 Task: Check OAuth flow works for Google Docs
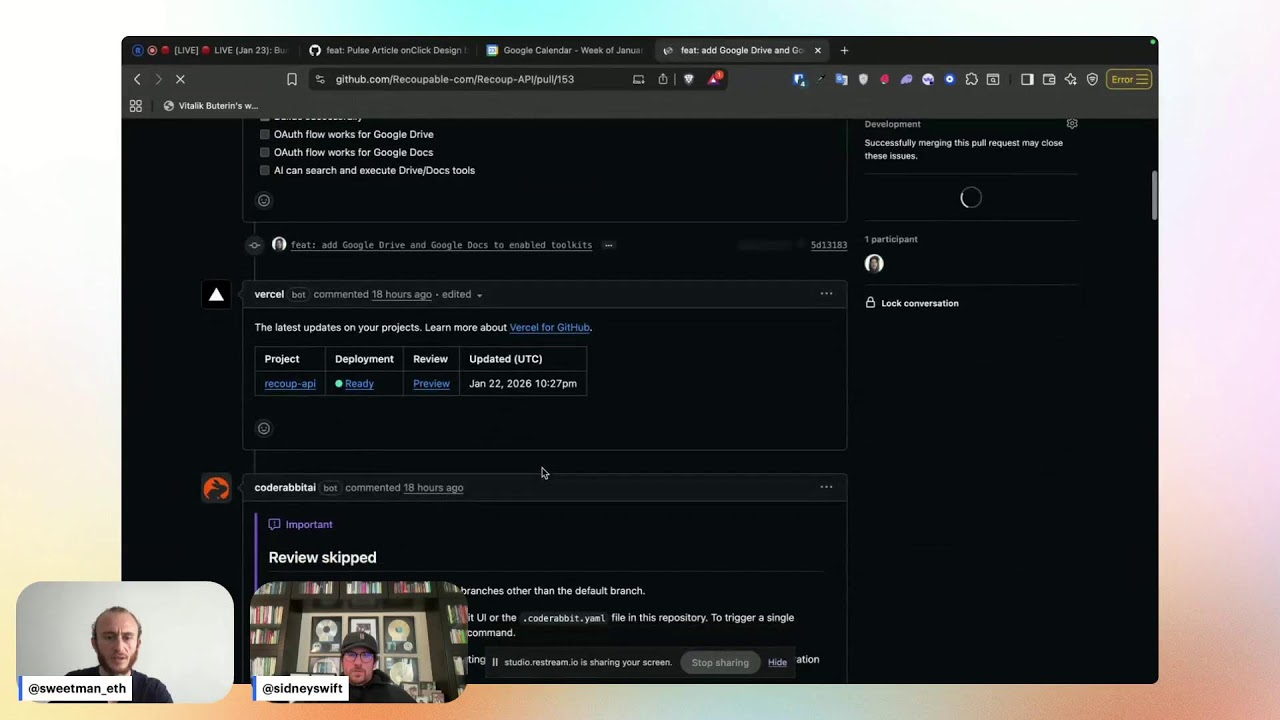(x=265, y=152)
